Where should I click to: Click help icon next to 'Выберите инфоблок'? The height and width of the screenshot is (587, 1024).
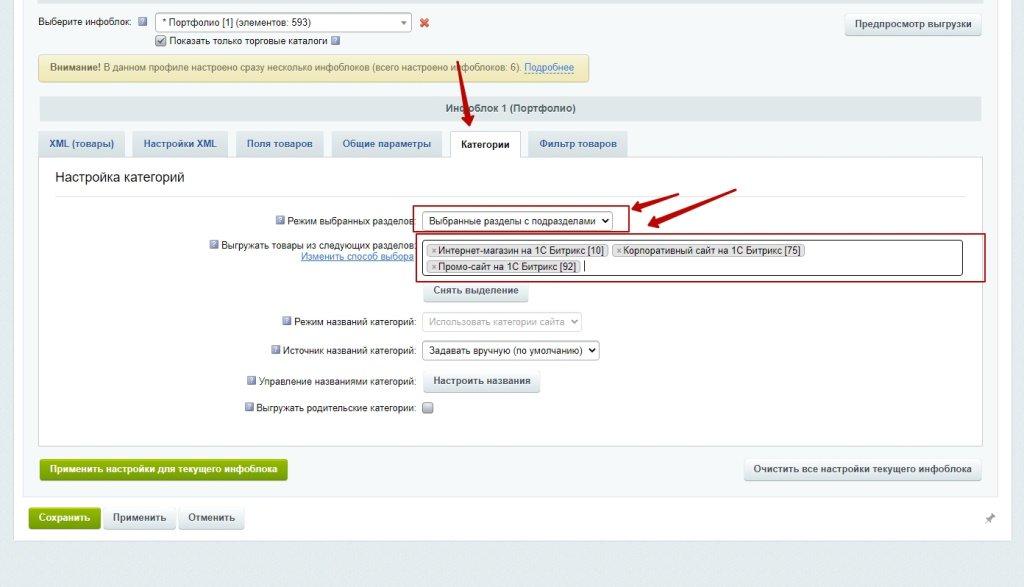[142, 22]
